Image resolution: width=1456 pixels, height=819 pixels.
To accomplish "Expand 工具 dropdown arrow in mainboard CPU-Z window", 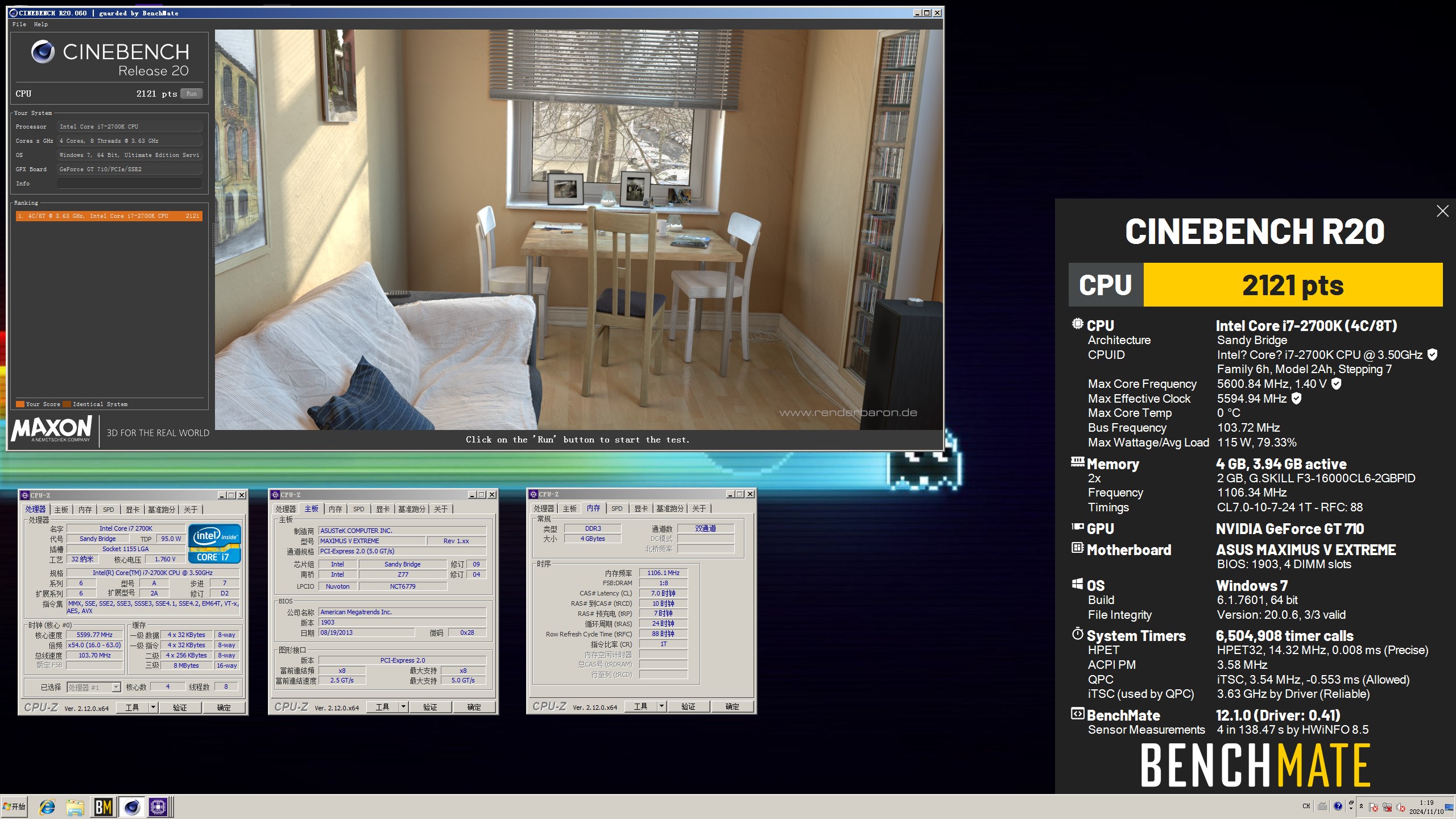I will pyautogui.click(x=403, y=707).
